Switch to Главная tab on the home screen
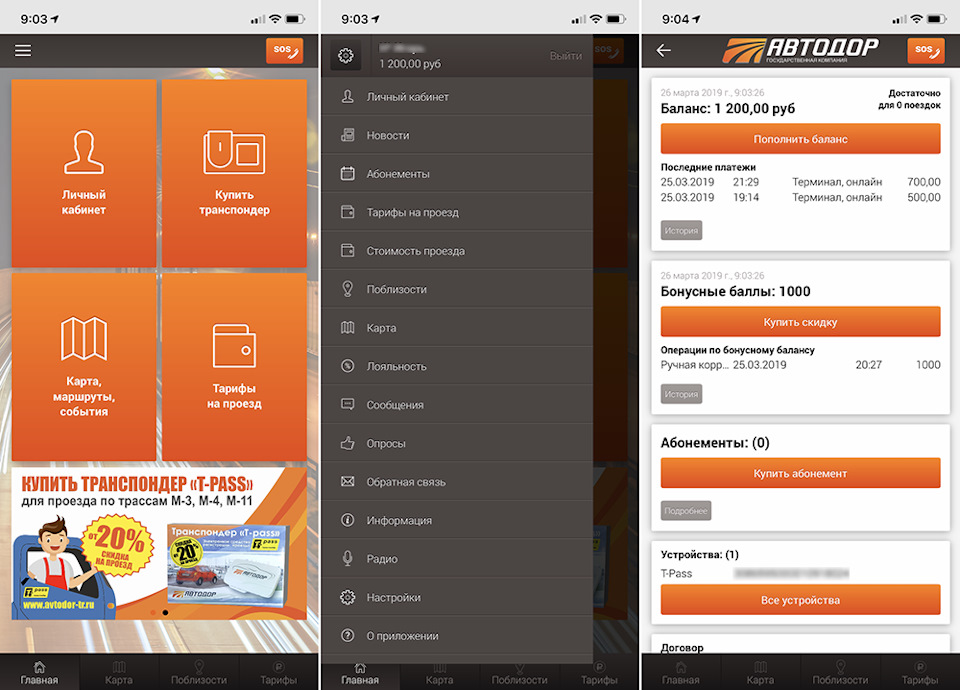 [x=39, y=673]
